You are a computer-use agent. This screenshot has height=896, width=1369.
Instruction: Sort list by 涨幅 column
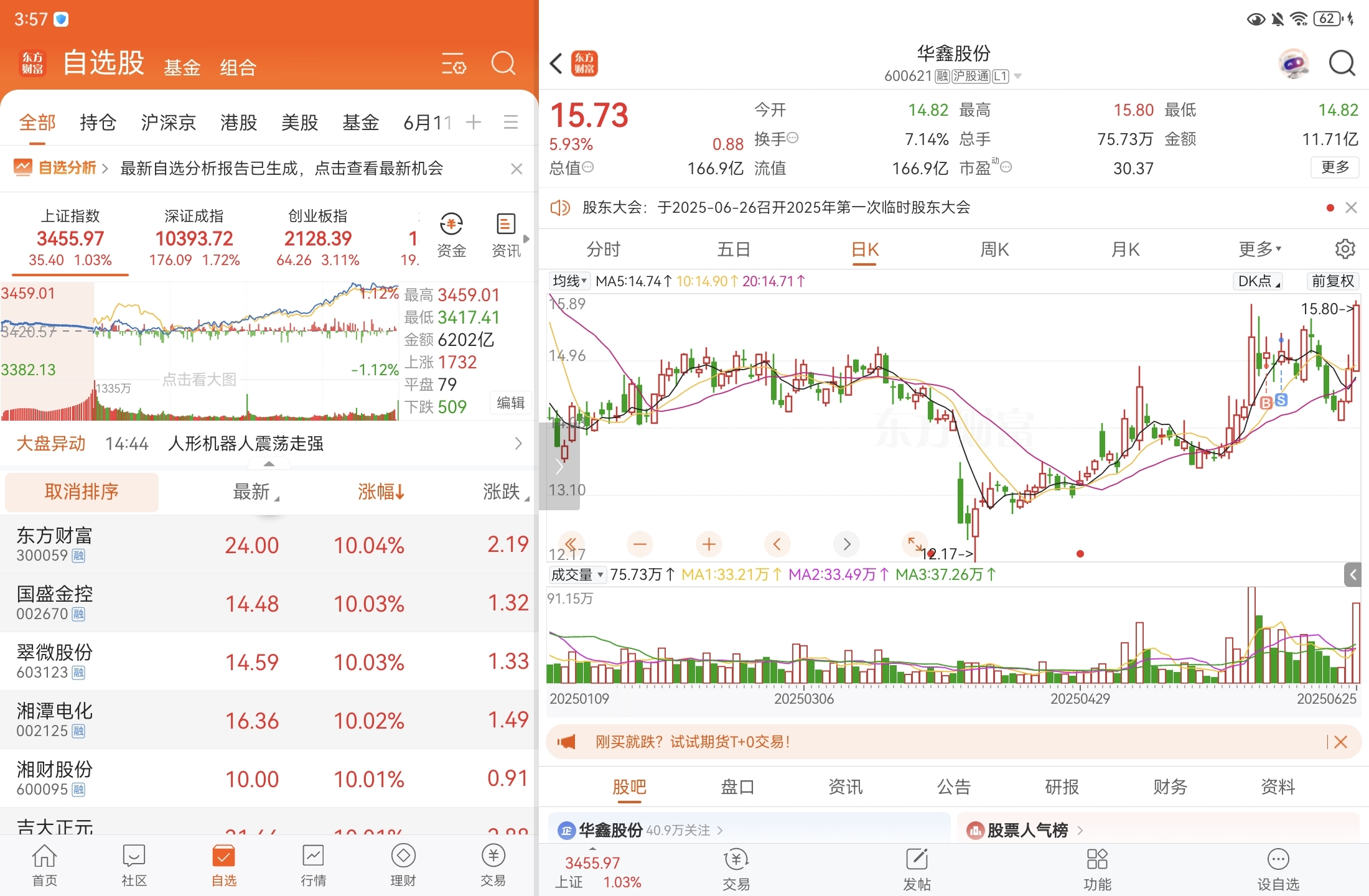pos(381,492)
